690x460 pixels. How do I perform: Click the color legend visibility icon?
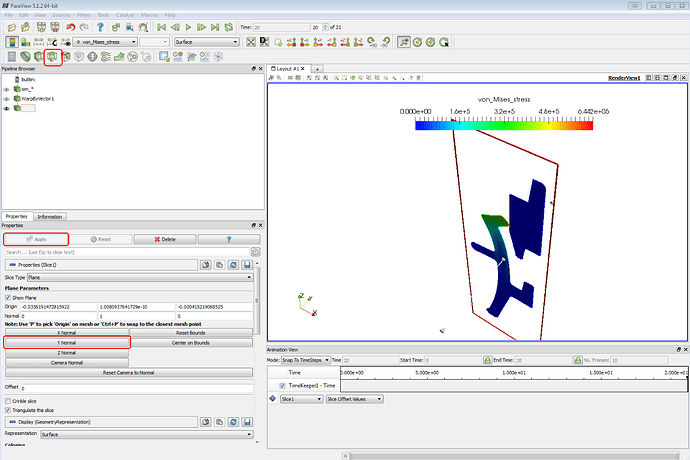11,42
